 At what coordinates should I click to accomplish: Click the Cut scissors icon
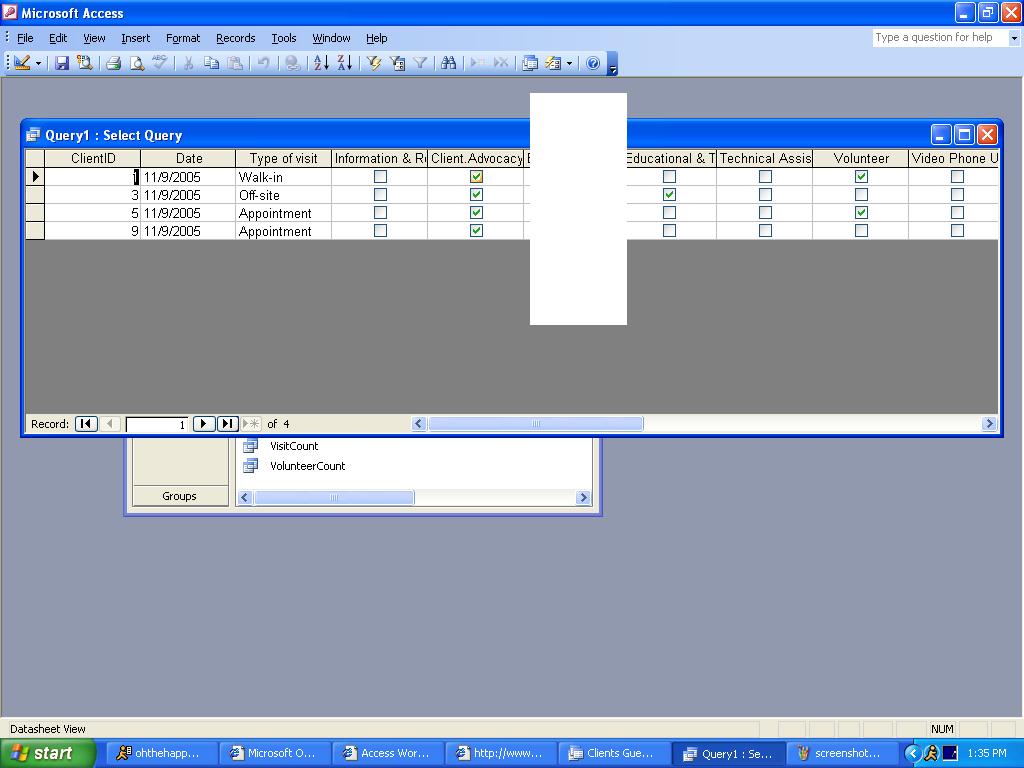(x=188, y=63)
